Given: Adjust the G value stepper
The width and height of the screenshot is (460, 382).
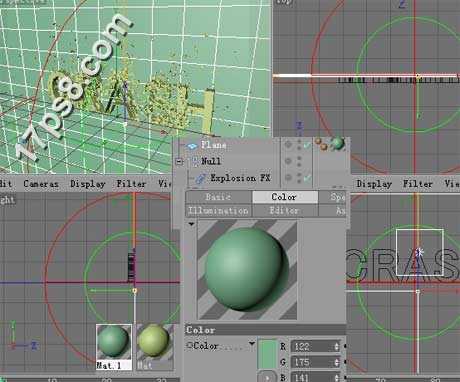Looking at the screenshot, I should tap(337, 362).
